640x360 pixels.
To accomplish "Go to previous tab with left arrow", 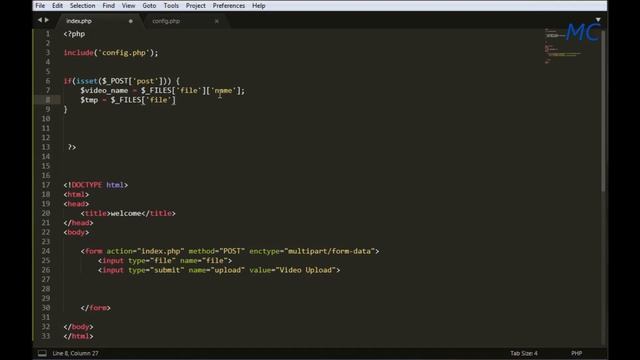I will click(40, 20).
